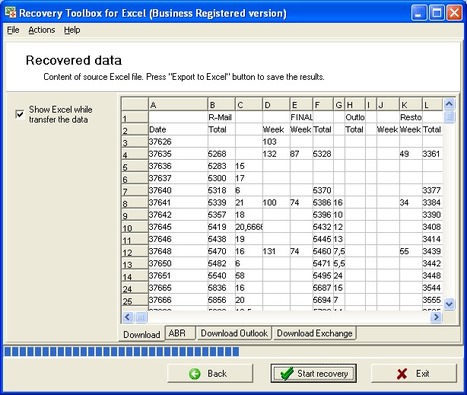
Task: Click cell 55 in column K
Action: (411, 251)
